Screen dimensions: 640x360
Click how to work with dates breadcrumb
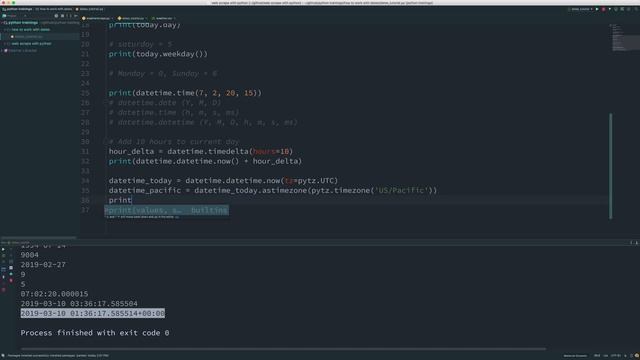coord(54,9)
